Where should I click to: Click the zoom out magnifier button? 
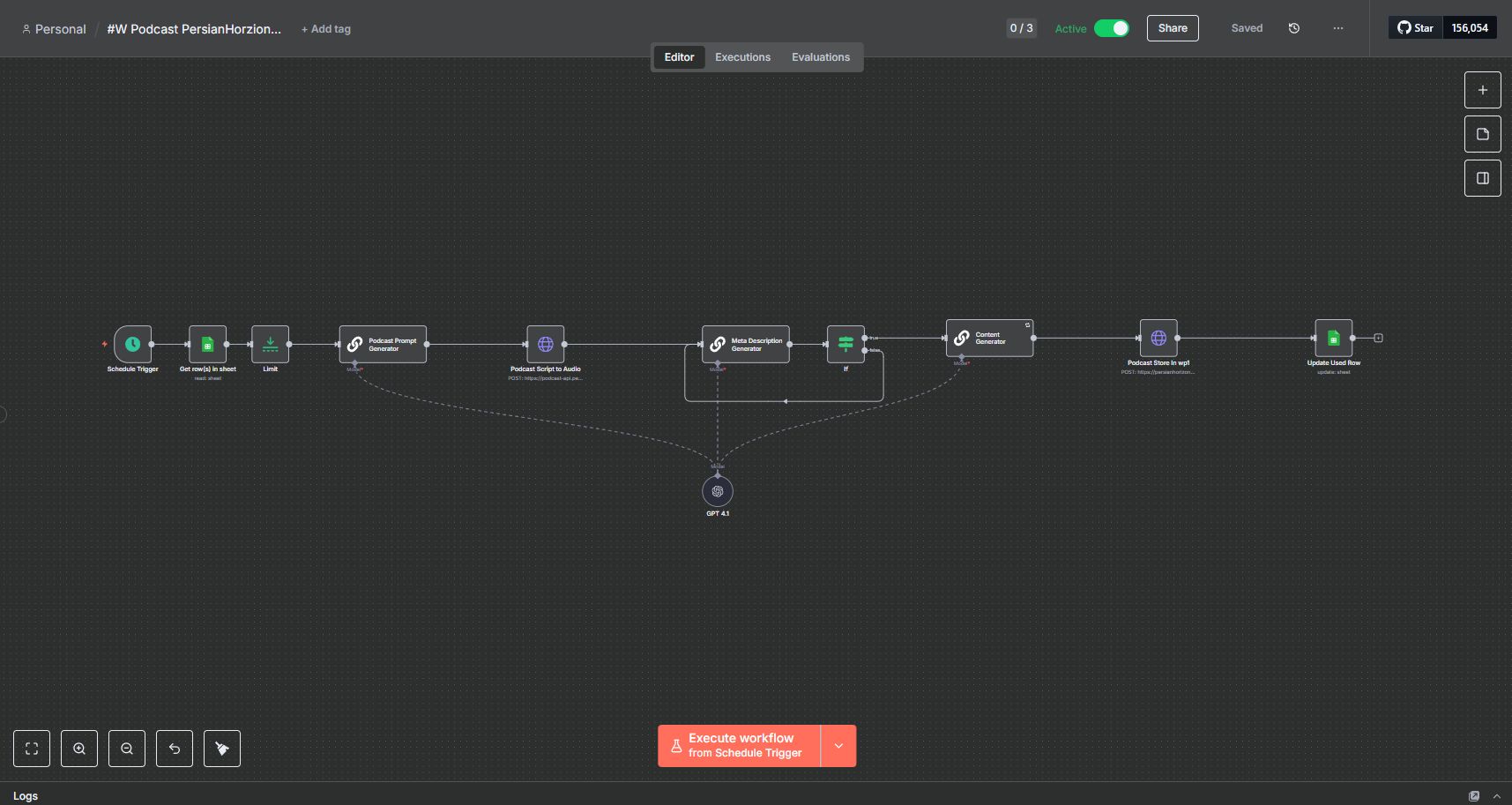coord(127,749)
